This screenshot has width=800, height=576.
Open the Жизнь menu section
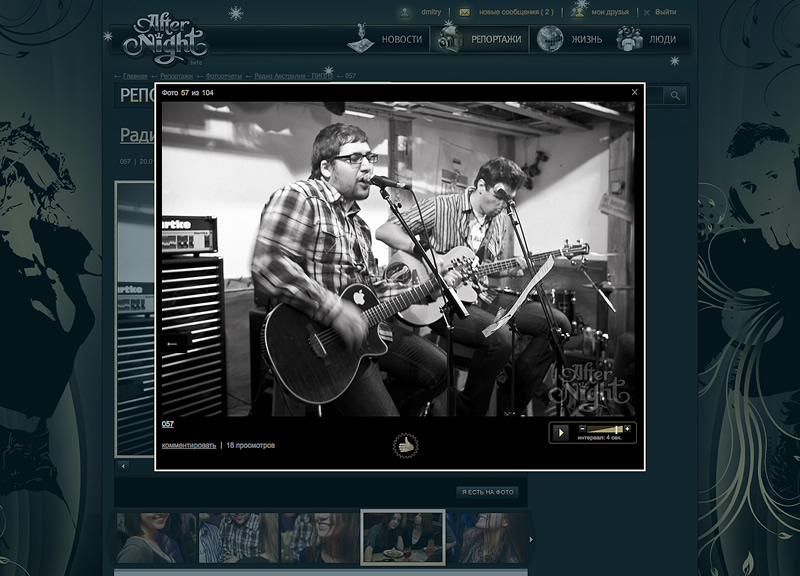coord(587,39)
